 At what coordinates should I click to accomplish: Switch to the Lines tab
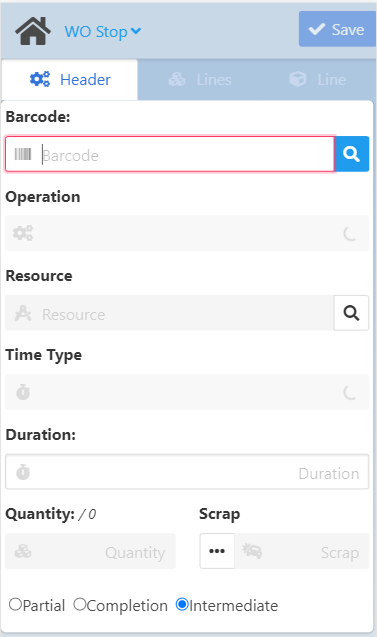click(x=200, y=80)
